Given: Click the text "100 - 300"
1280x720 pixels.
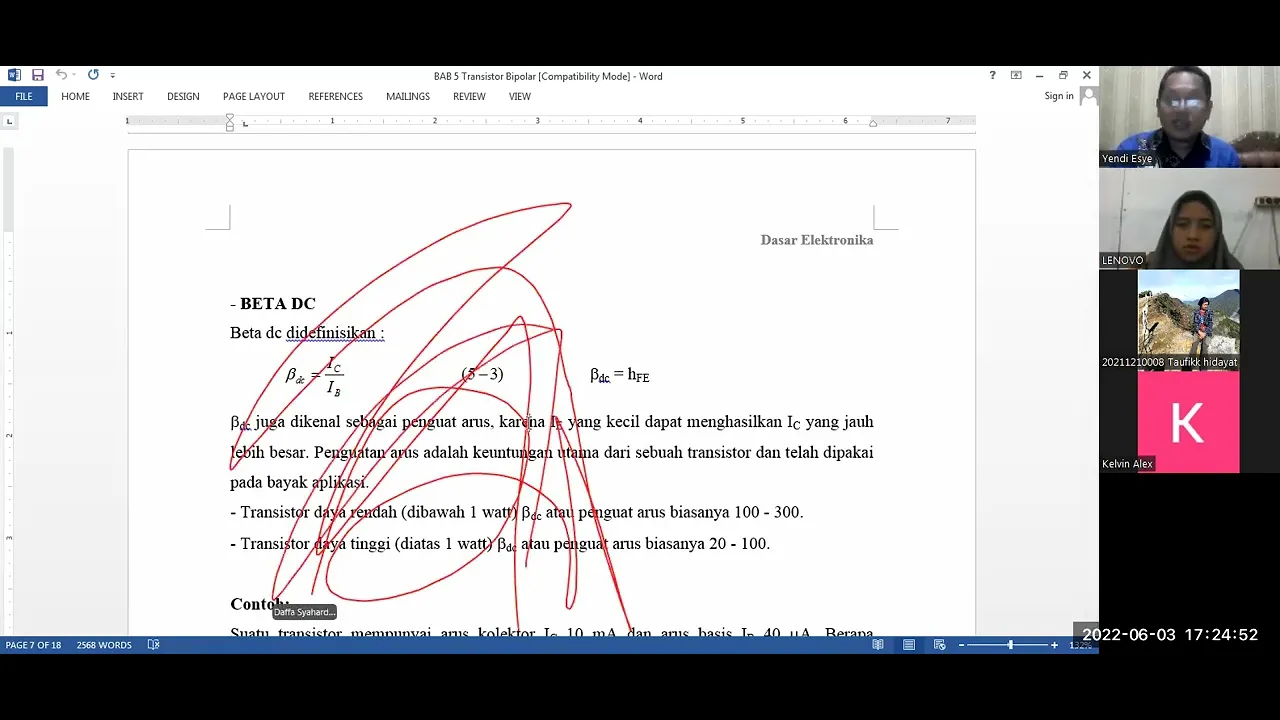Looking at the screenshot, I should [x=767, y=512].
